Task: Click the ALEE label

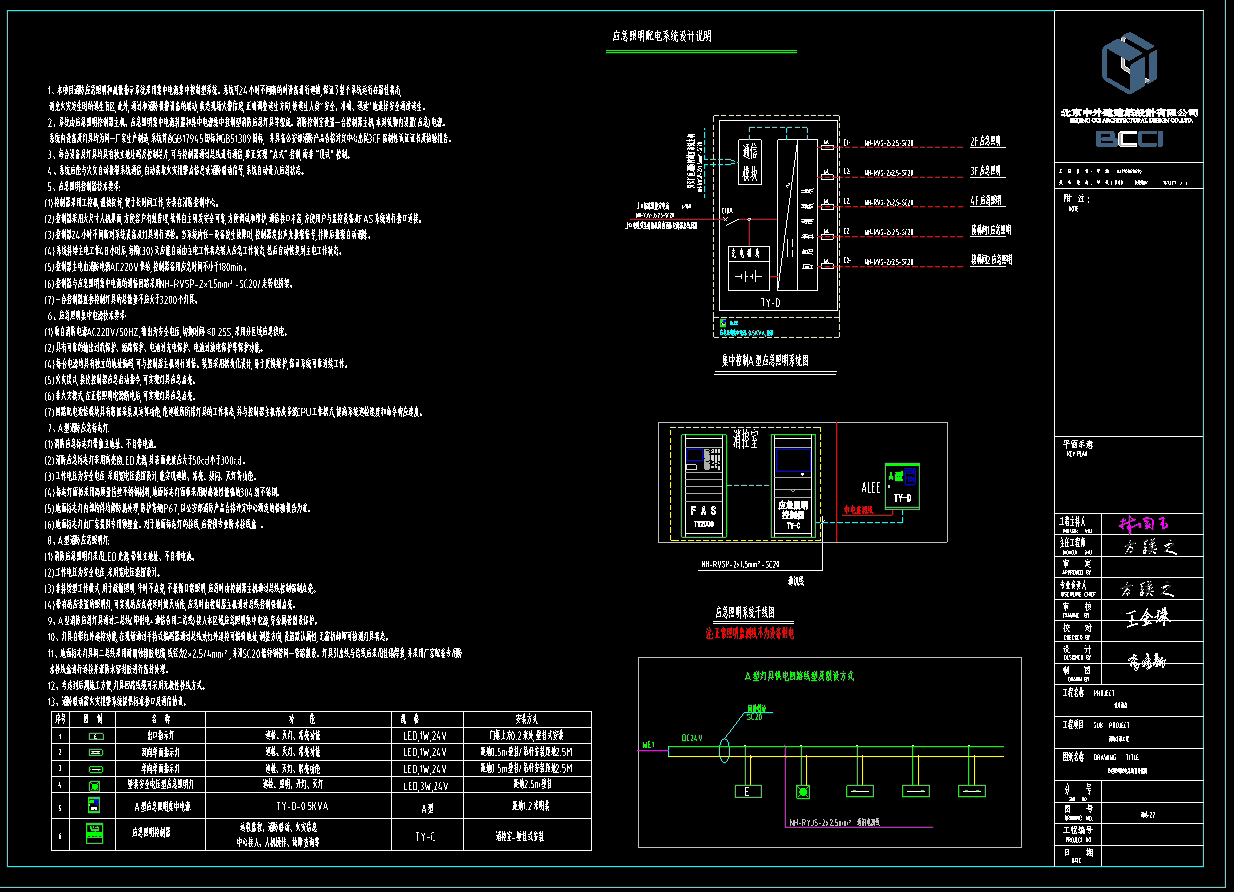Action: click(871, 489)
